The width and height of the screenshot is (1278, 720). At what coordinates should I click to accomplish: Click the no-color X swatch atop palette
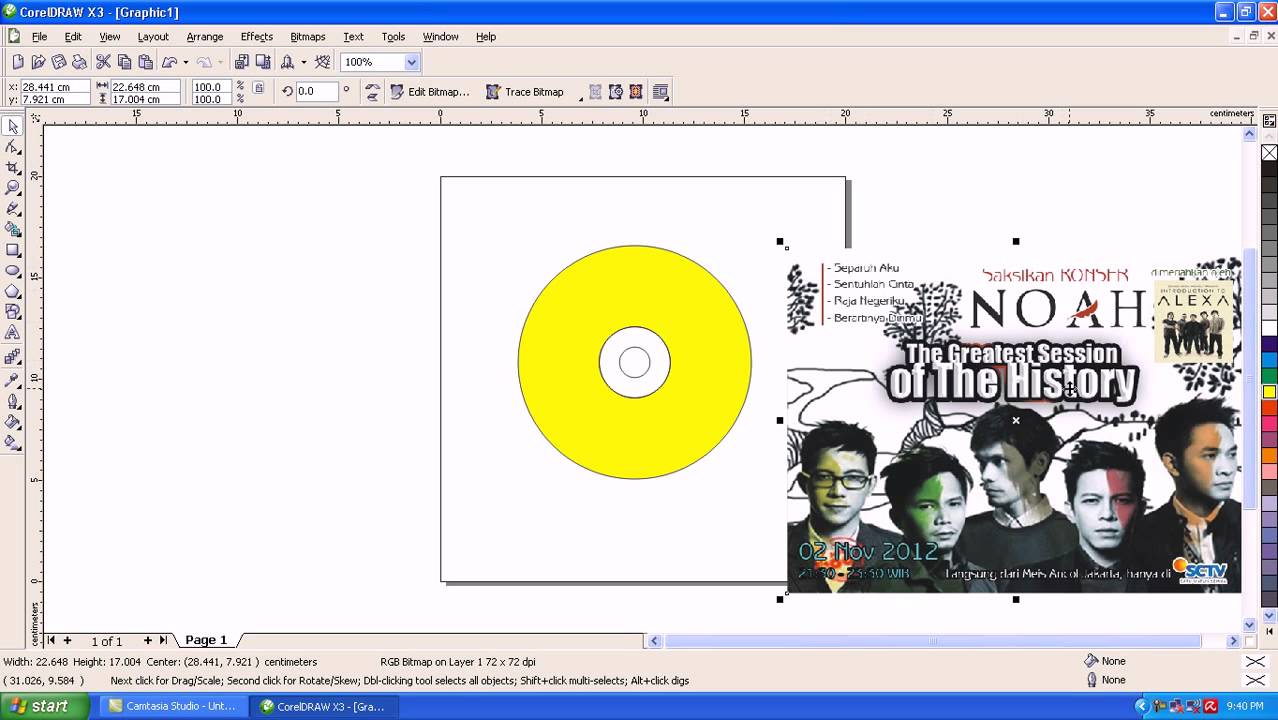tap(1269, 153)
